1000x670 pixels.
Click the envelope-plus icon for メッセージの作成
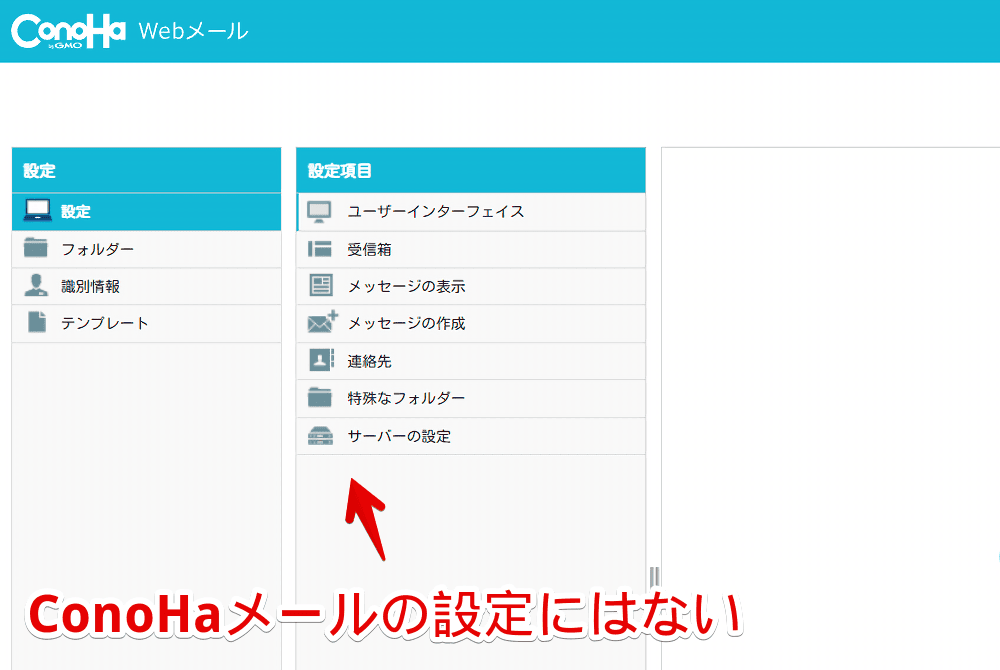(x=322, y=322)
